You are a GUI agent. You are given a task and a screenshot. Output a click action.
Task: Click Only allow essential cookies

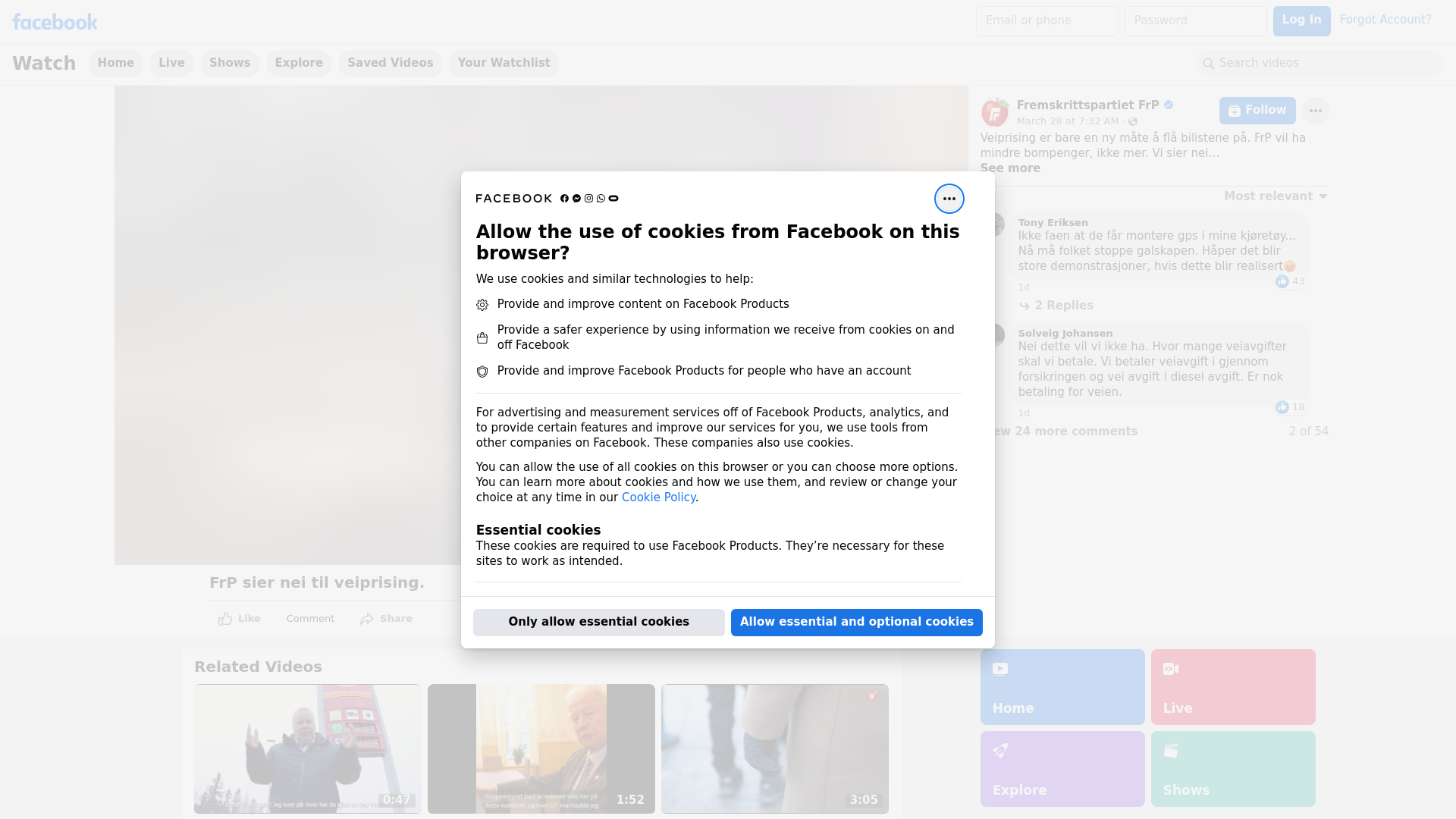click(x=598, y=623)
